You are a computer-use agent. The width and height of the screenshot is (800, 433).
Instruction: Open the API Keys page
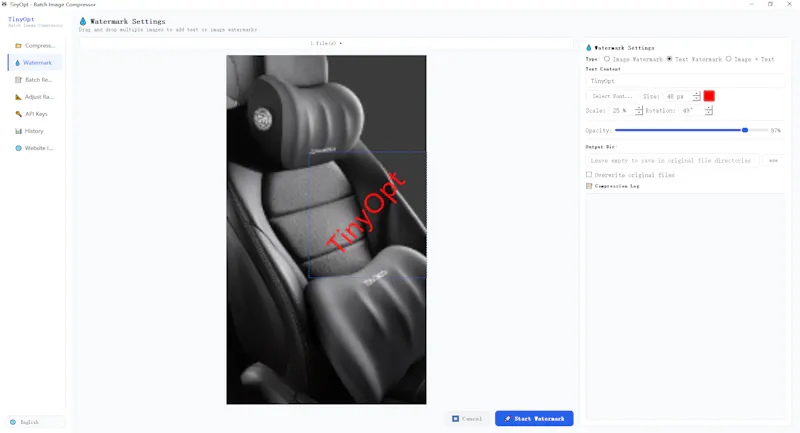[35, 114]
